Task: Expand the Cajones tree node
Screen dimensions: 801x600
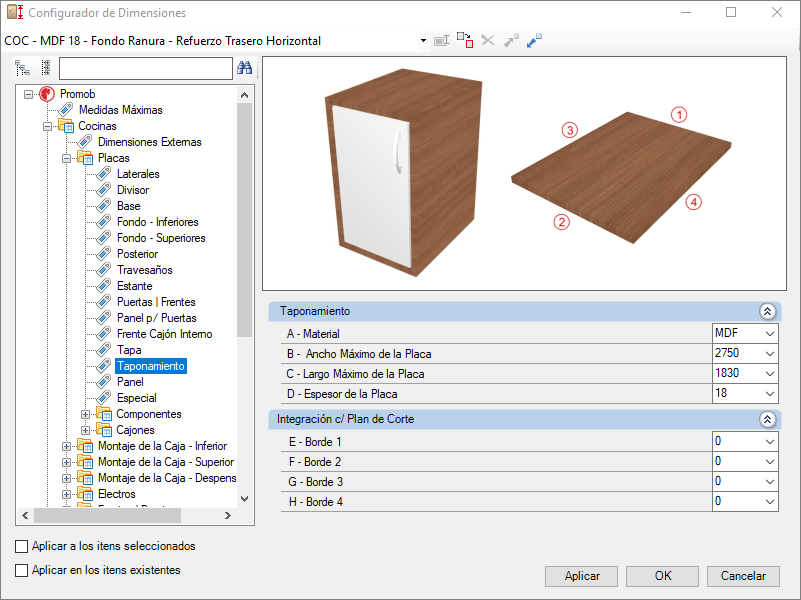Action: click(x=85, y=430)
